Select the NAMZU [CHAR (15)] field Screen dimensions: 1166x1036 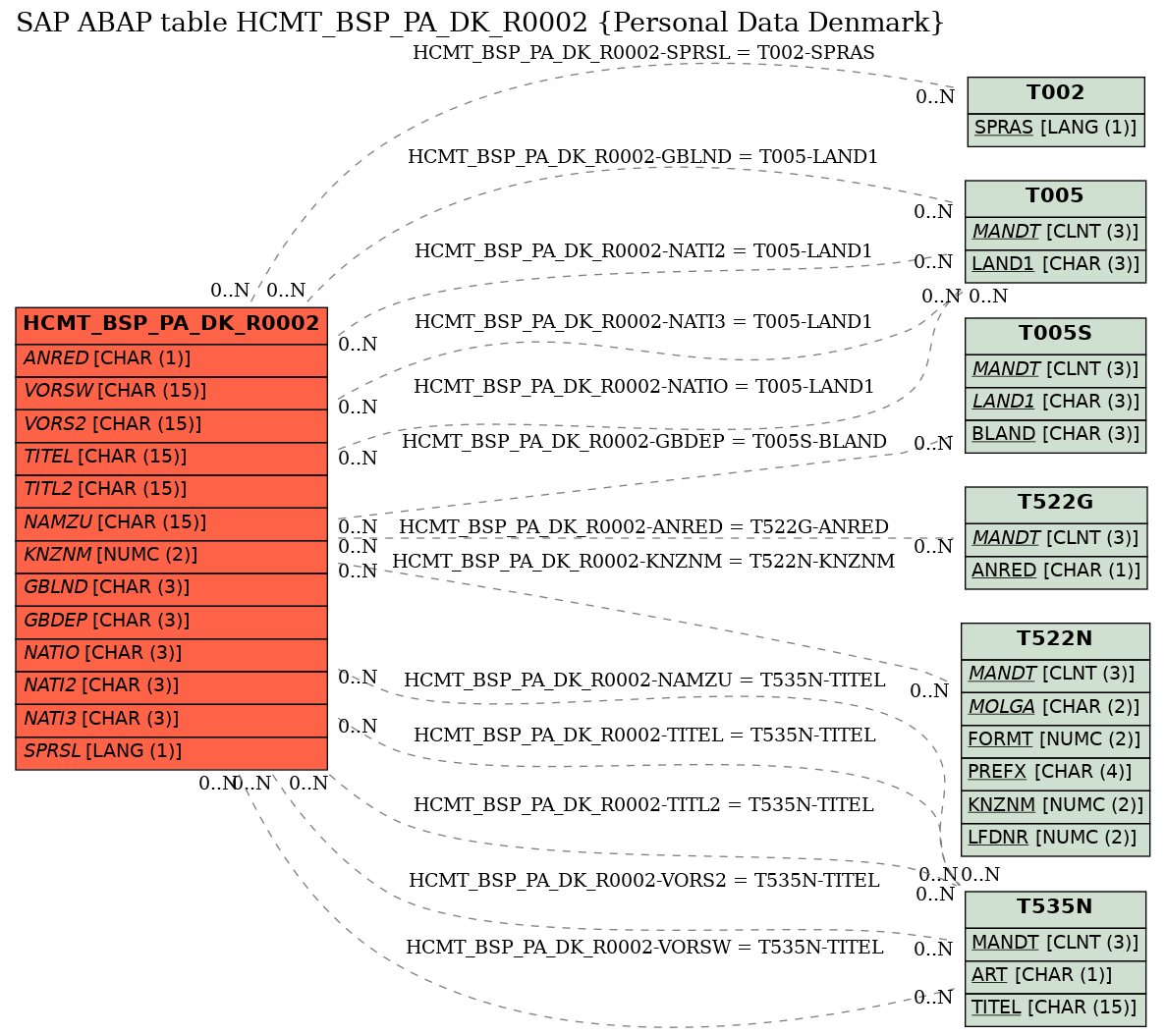tap(171, 523)
